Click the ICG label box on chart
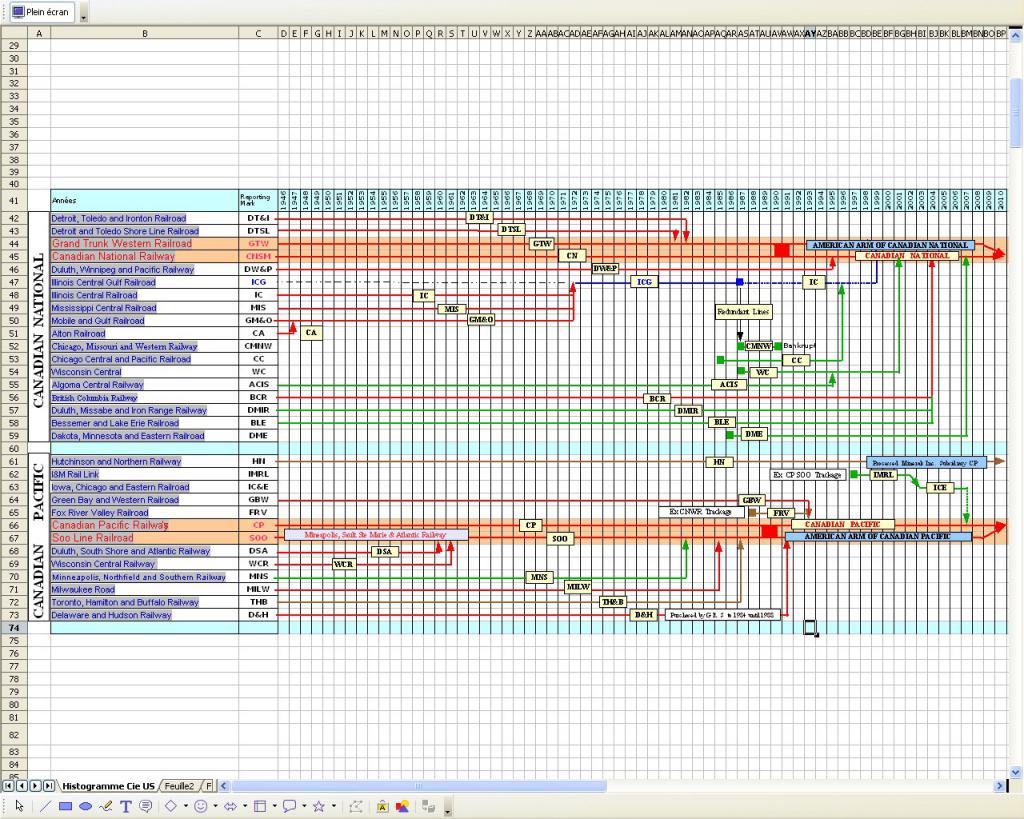 [645, 281]
